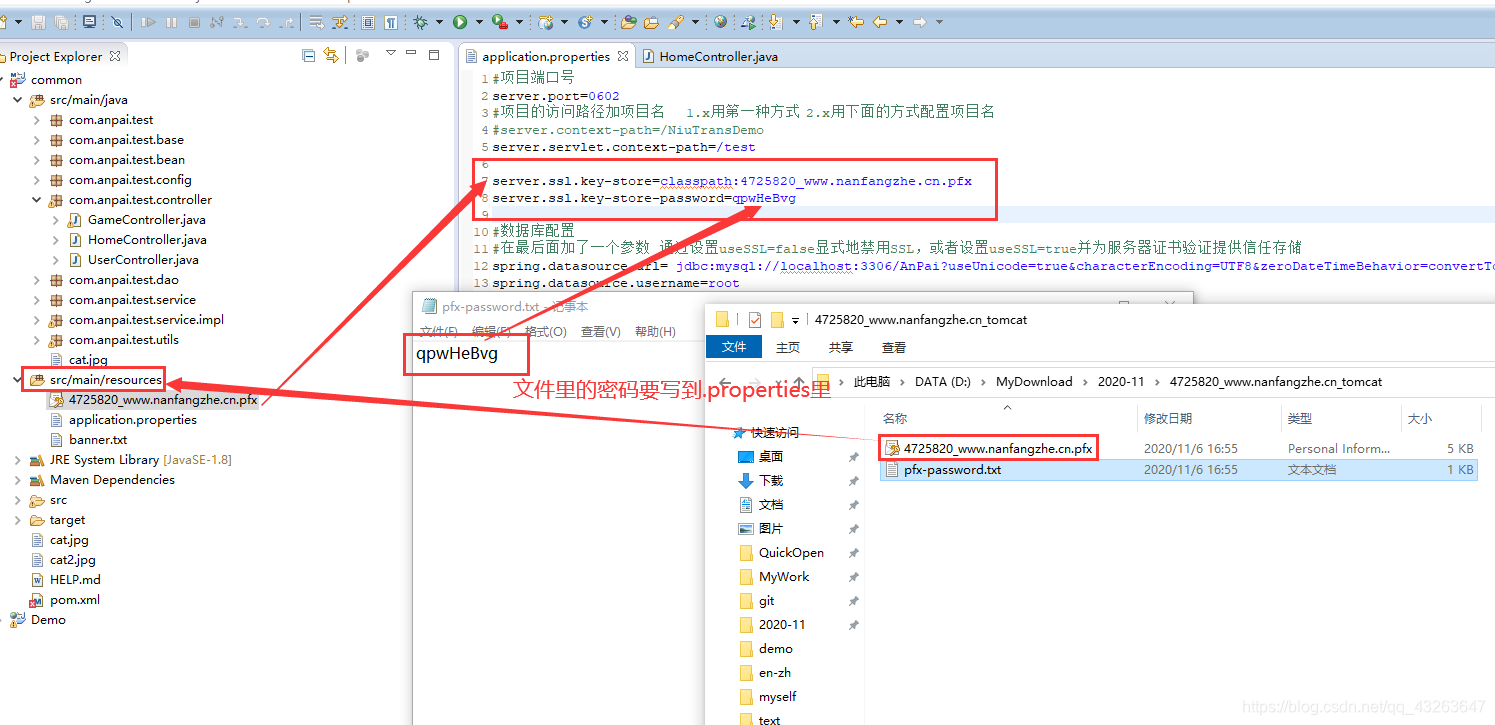
Task: Toggle Show Whitespace Characters pilcrow icon
Action: 391,22
